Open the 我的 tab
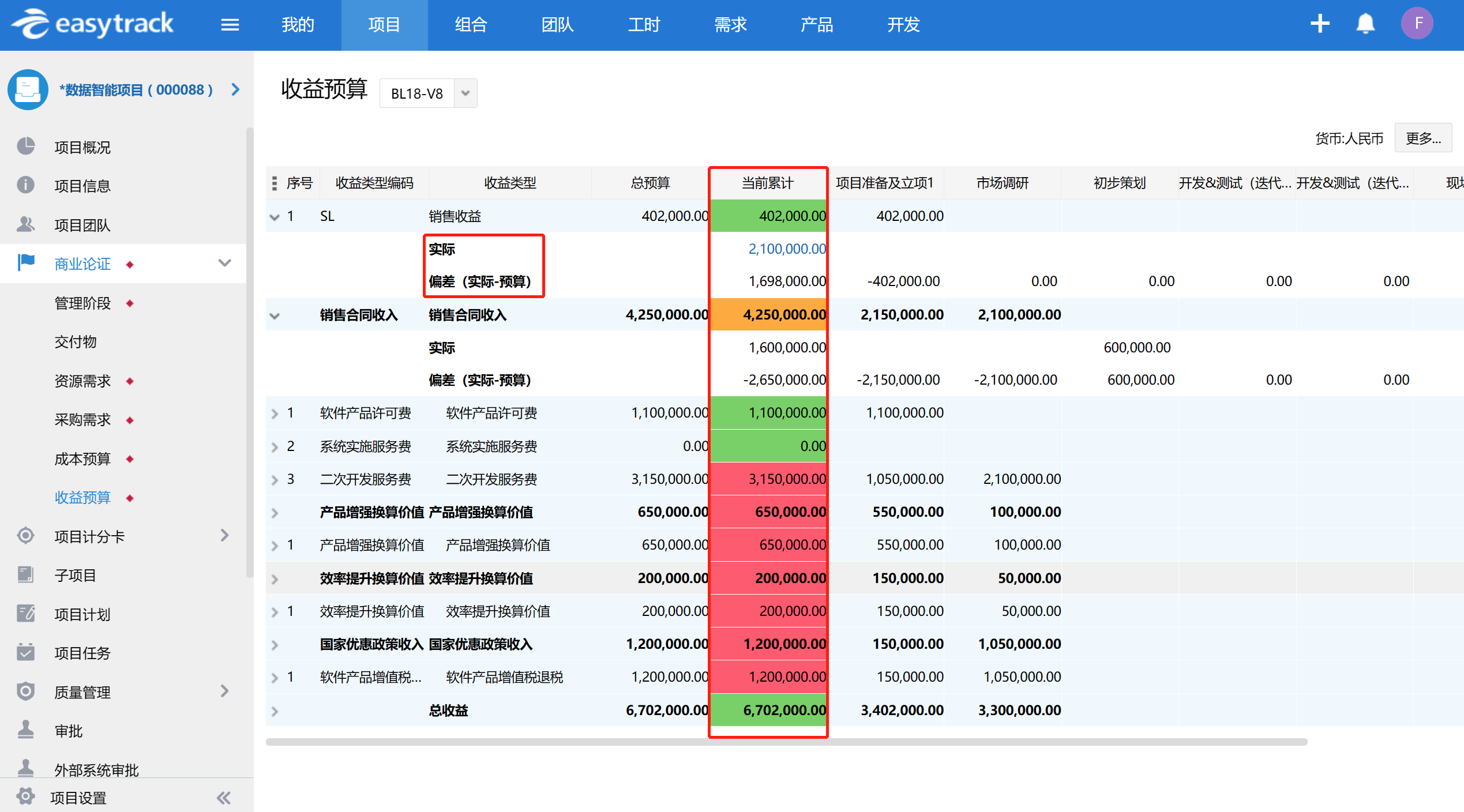This screenshot has width=1464, height=812. 298,25
